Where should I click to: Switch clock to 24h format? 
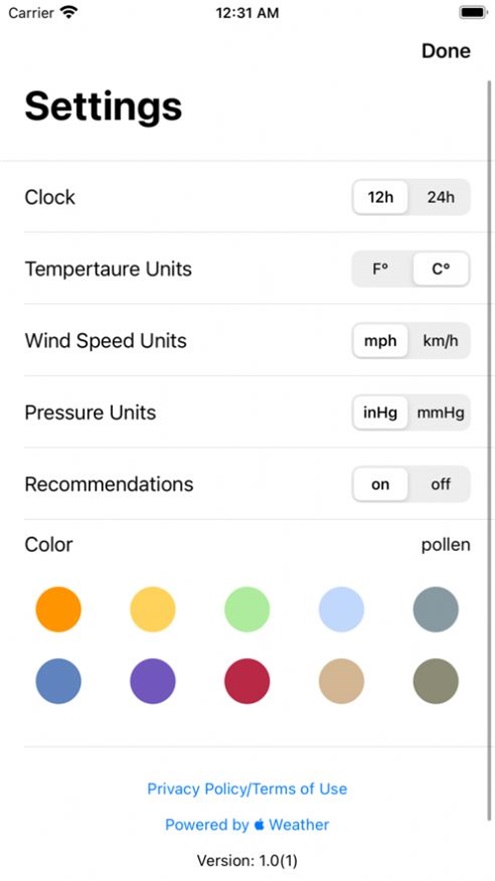440,197
